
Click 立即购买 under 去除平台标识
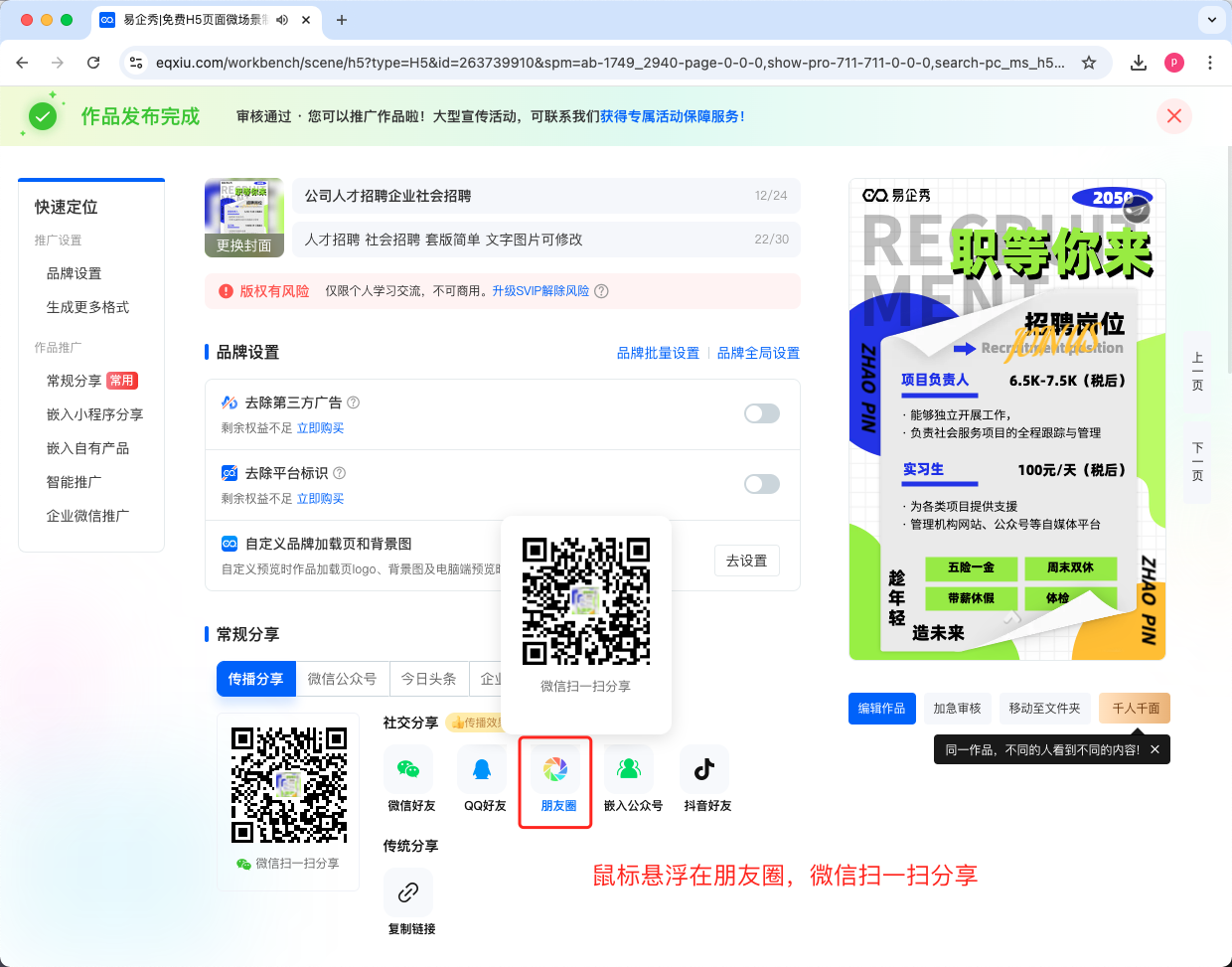coord(320,499)
